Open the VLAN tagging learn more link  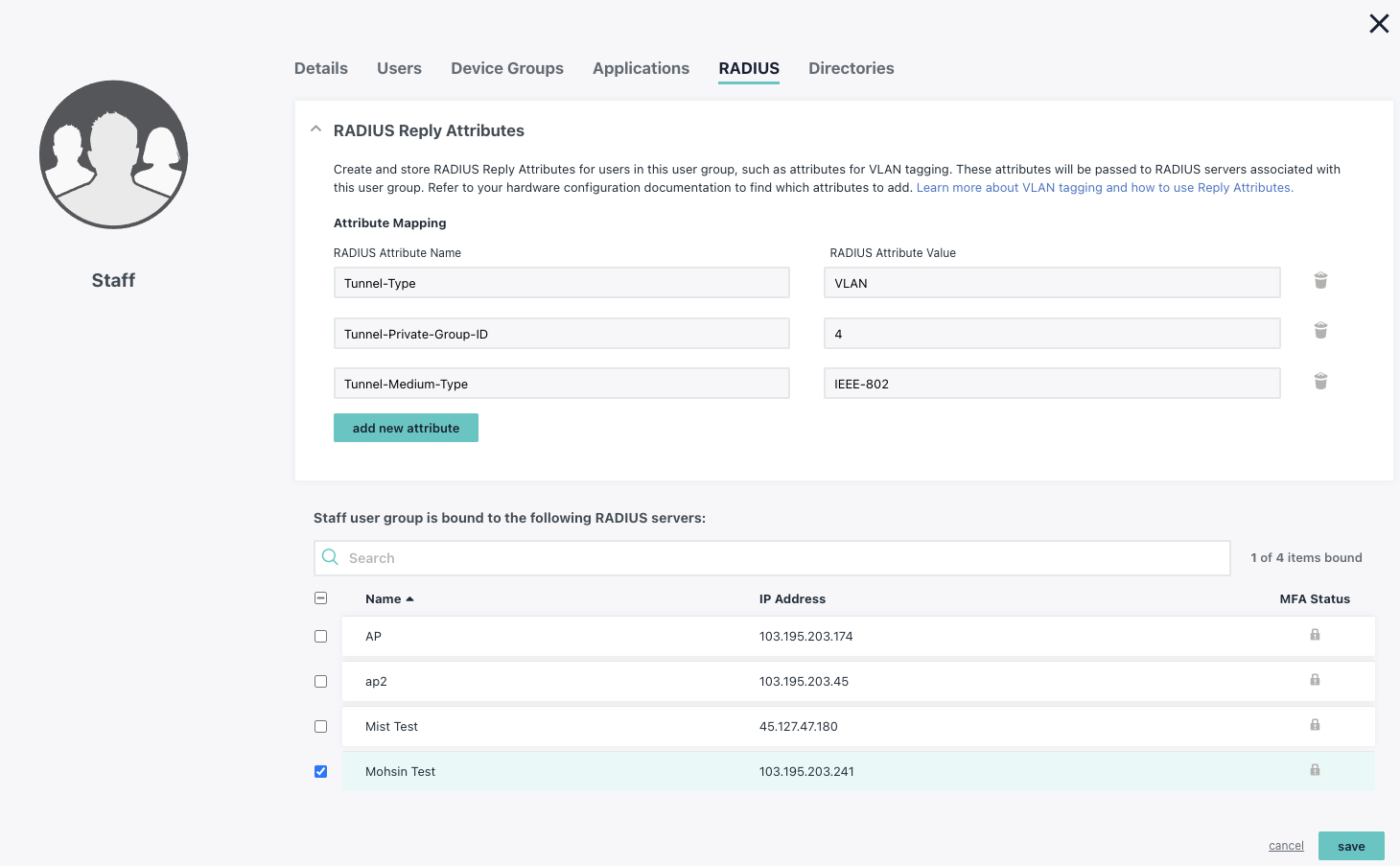click(x=1104, y=188)
